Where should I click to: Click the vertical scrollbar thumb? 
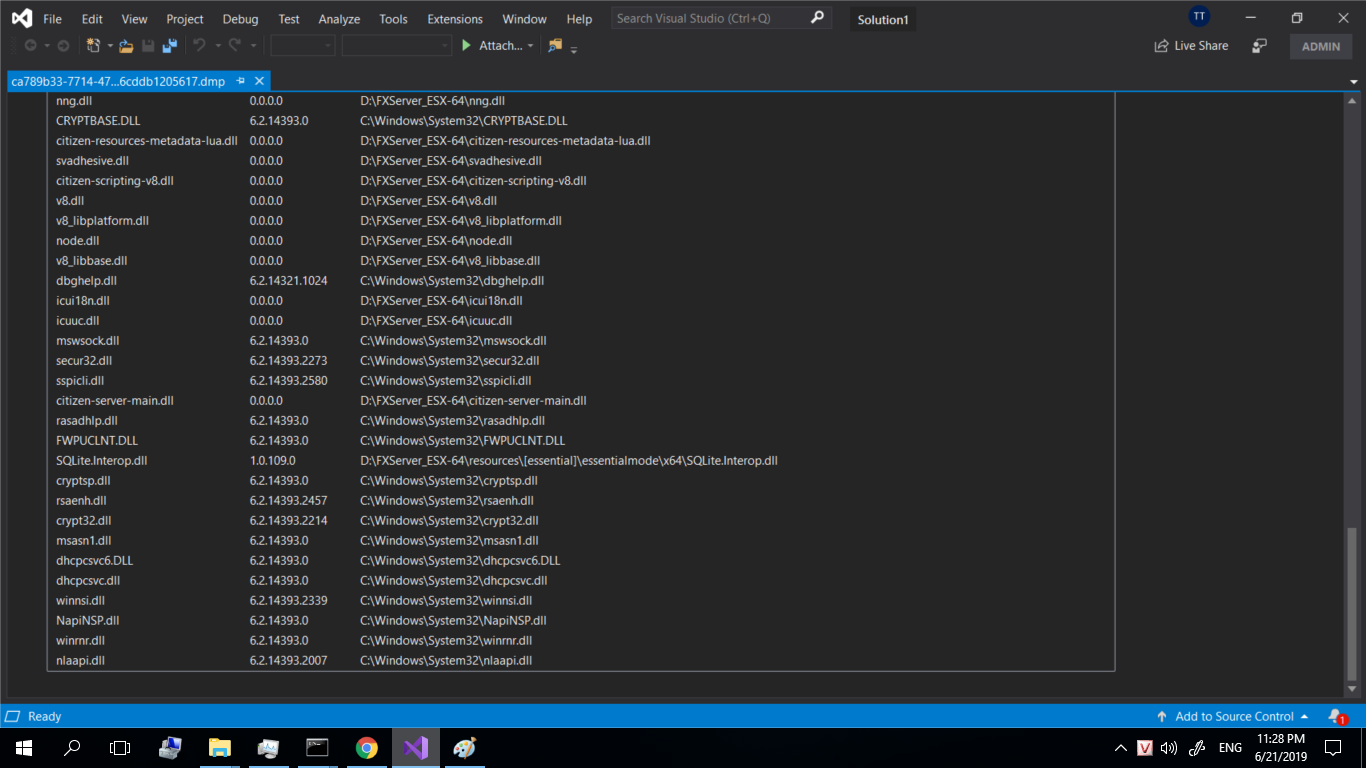[1353, 603]
